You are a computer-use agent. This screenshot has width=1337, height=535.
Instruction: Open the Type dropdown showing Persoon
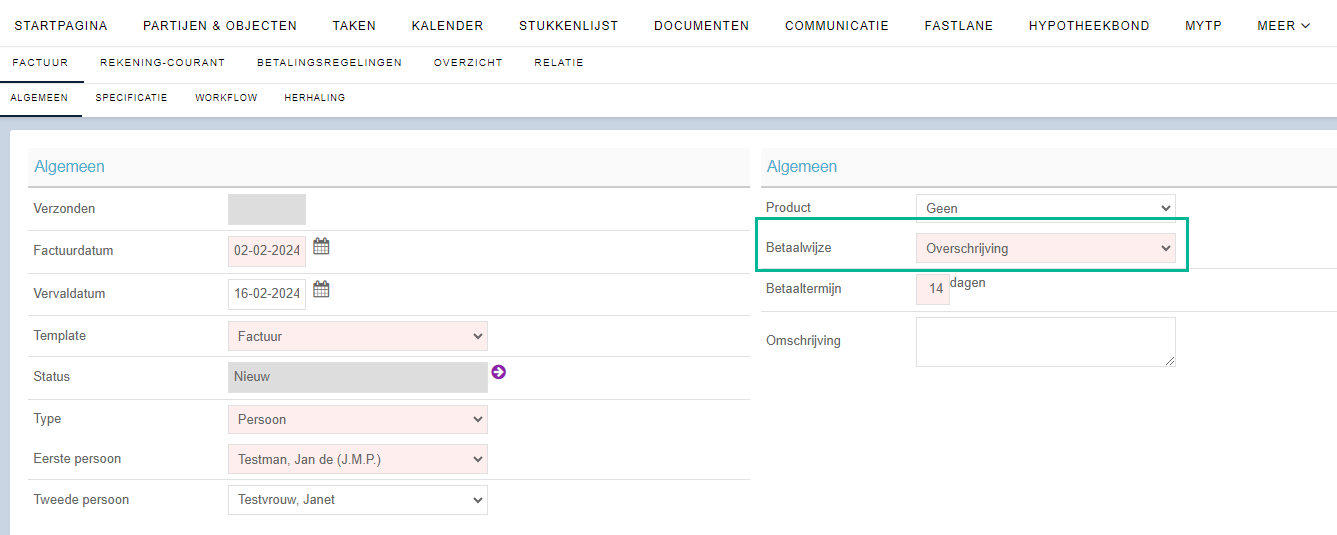(358, 420)
